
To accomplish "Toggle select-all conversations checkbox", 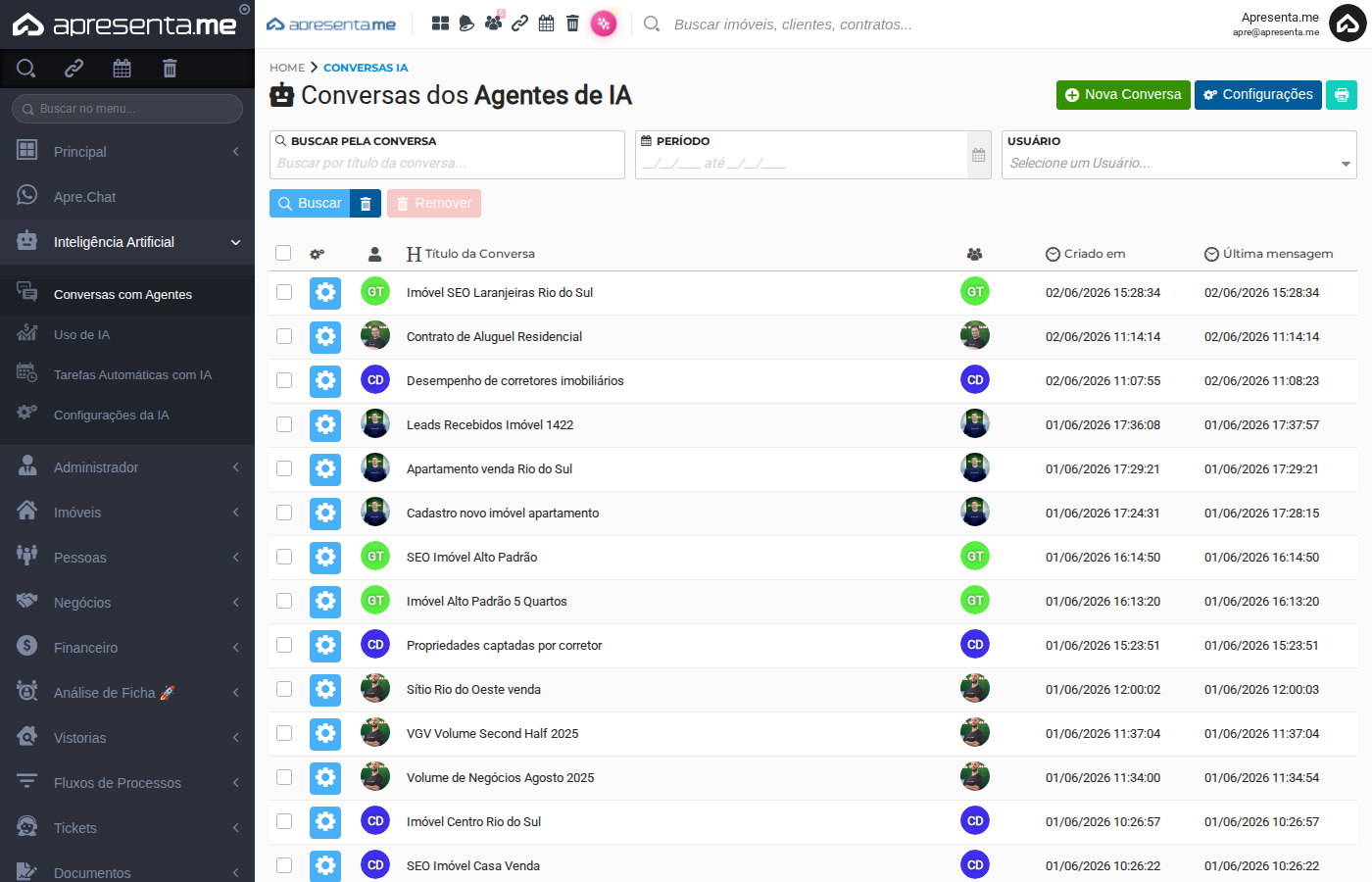I will (x=283, y=253).
